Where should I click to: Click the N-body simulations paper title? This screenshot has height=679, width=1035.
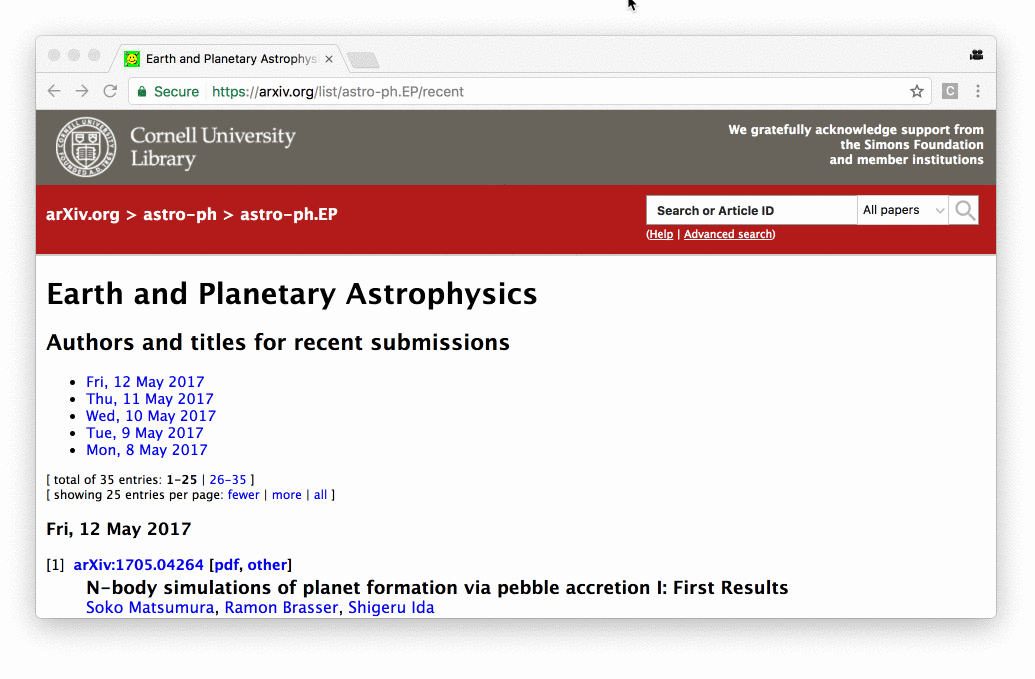[x=438, y=588]
